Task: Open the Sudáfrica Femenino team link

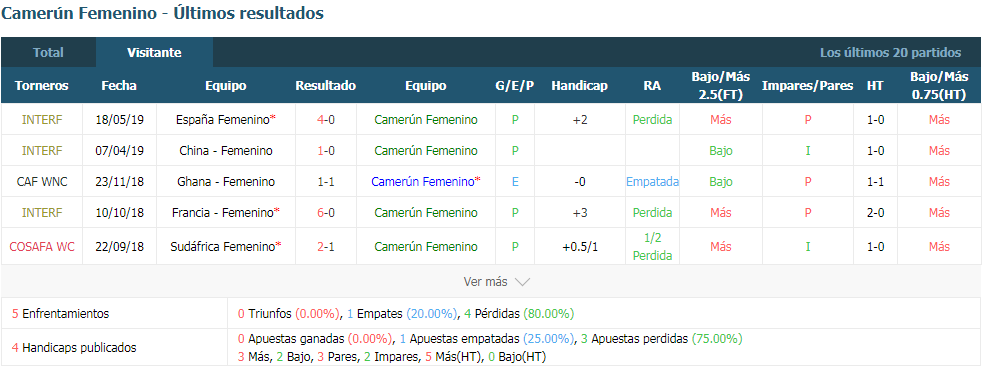Action: coord(223,246)
